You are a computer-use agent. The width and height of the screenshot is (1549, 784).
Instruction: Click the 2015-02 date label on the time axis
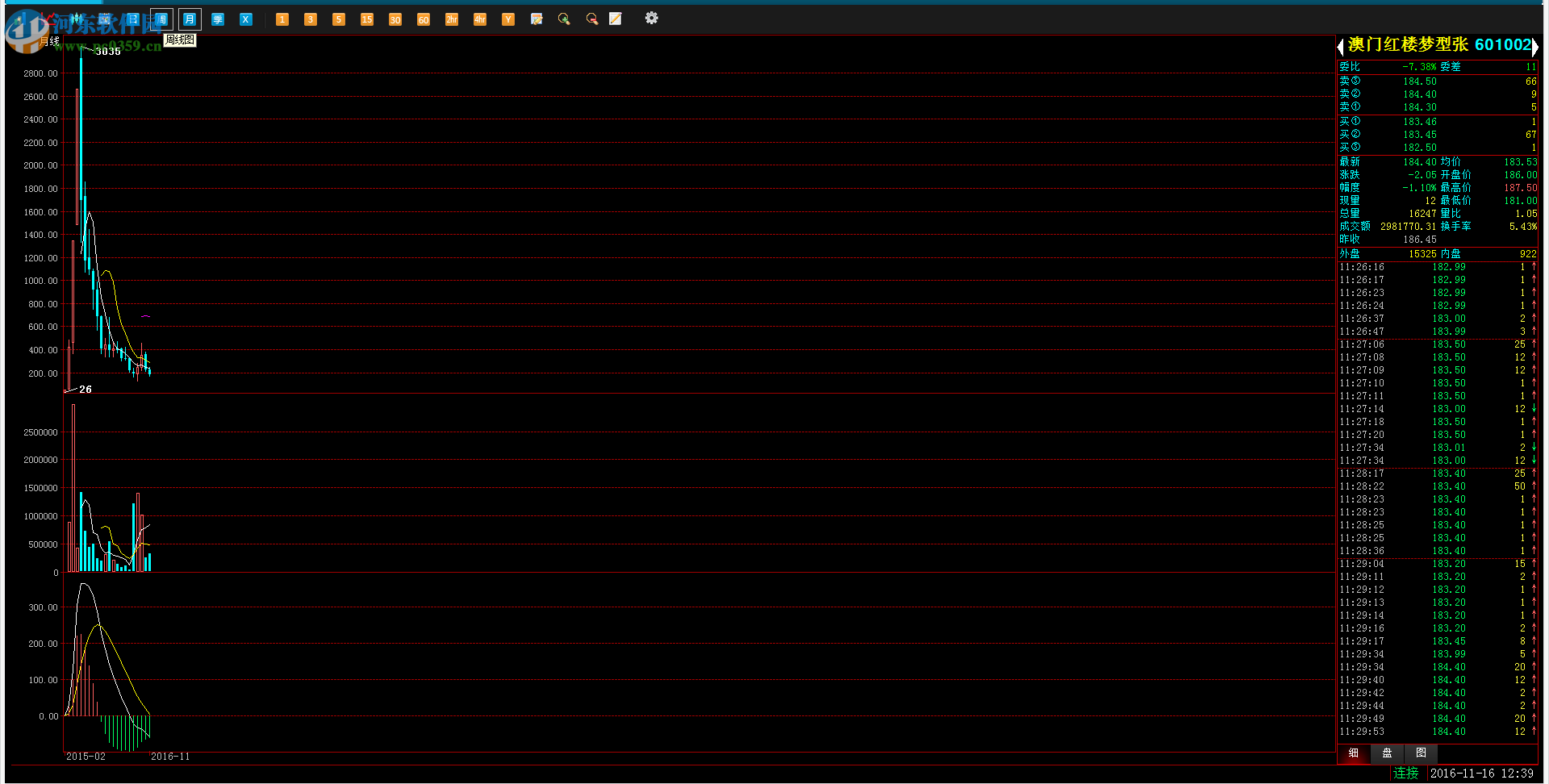coord(86,757)
